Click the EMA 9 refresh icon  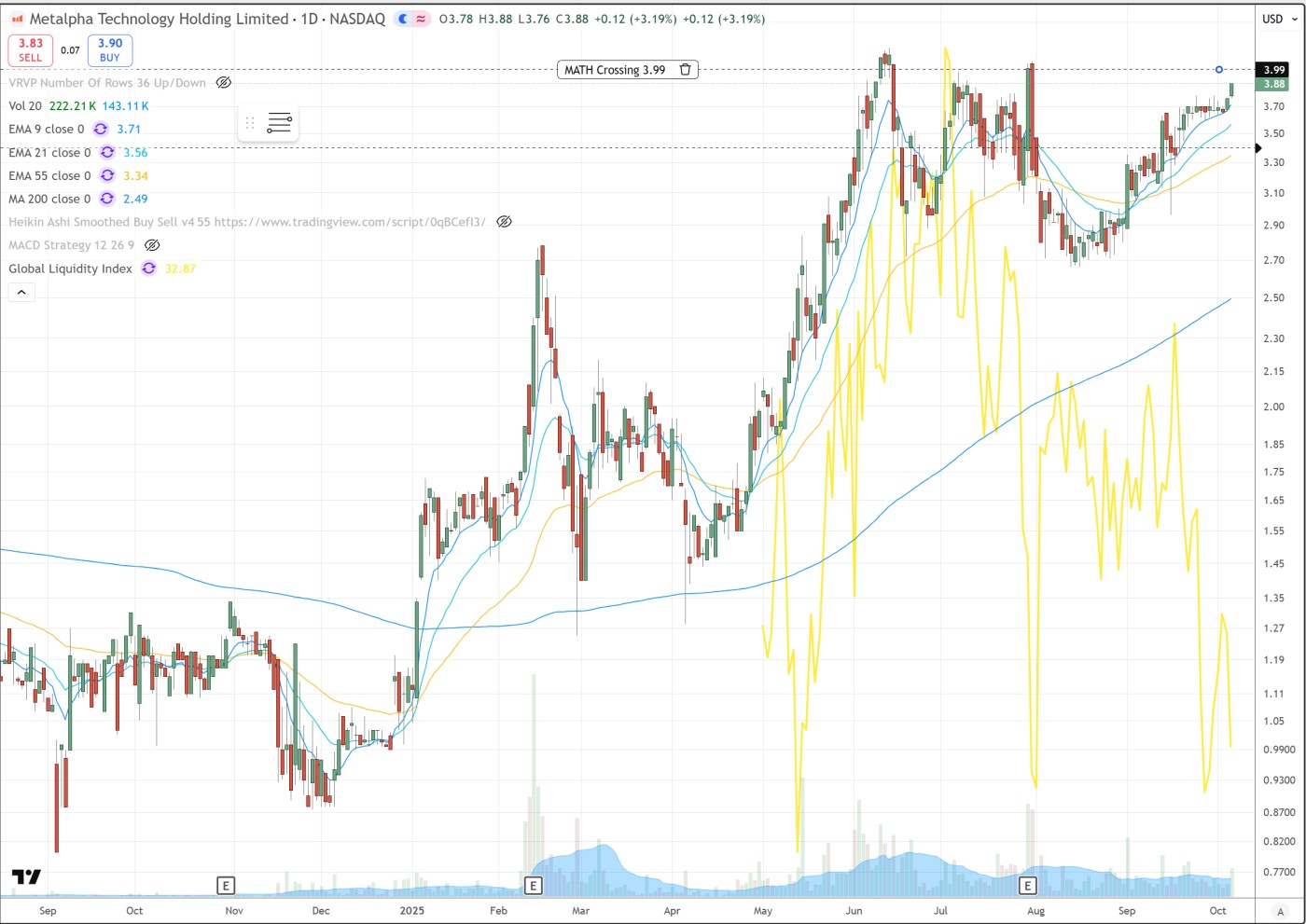click(x=101, y=130)
